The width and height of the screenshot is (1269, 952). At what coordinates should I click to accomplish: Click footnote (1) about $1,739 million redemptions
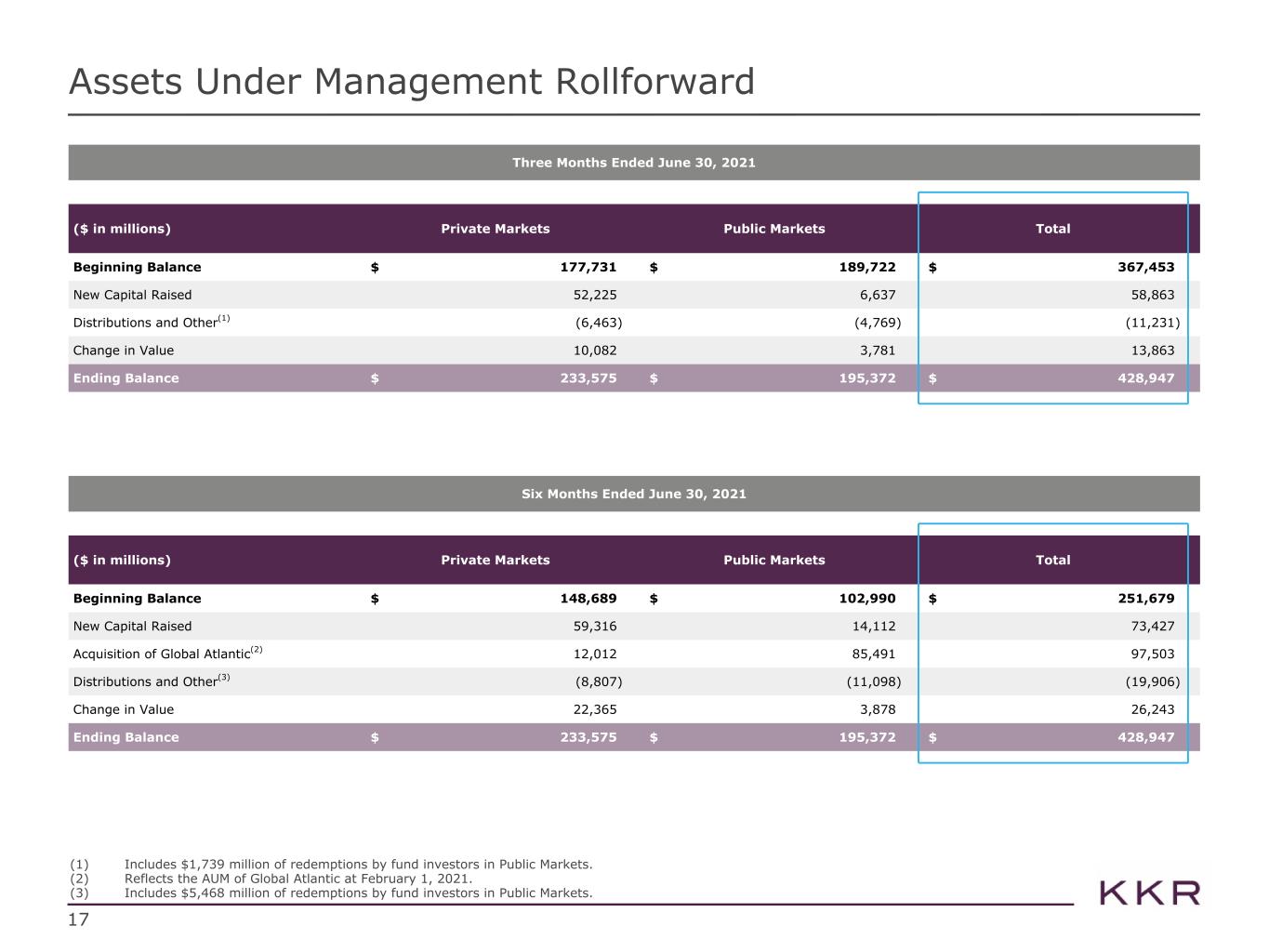tap(331, 864)
